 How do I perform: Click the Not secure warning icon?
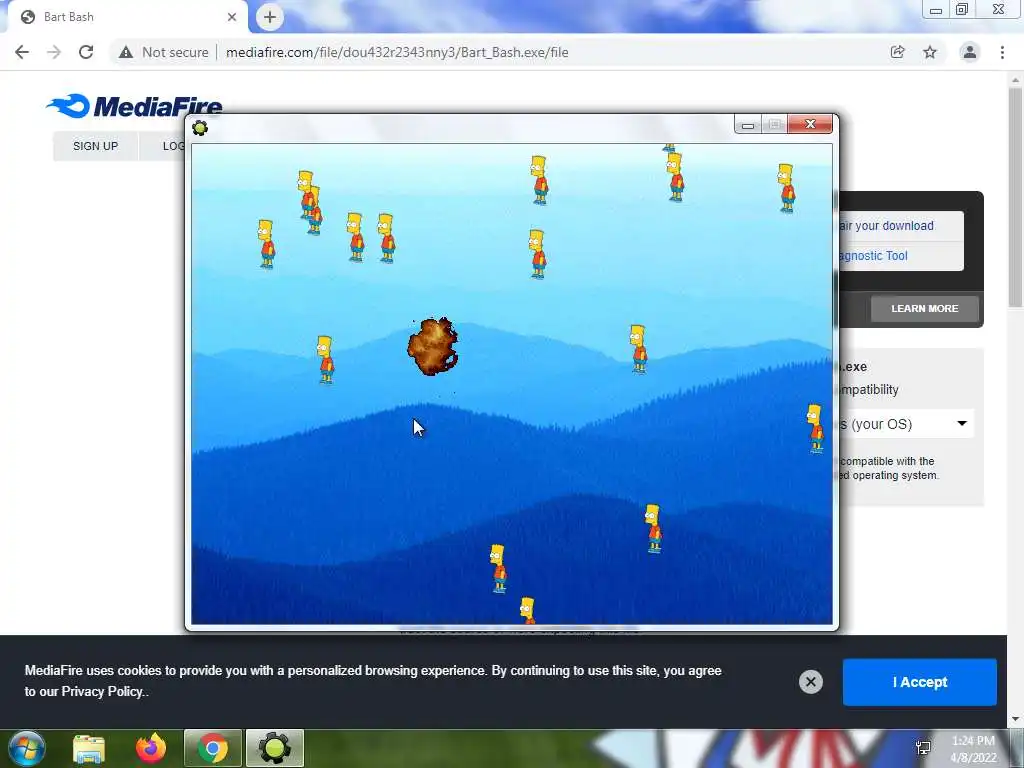pos(126,52)
